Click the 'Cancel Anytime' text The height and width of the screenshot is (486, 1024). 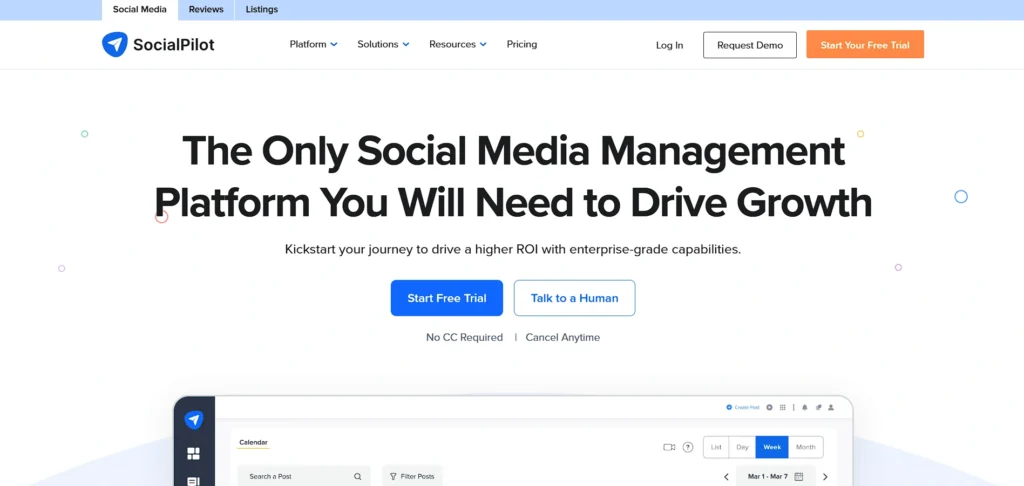point(563,338)
